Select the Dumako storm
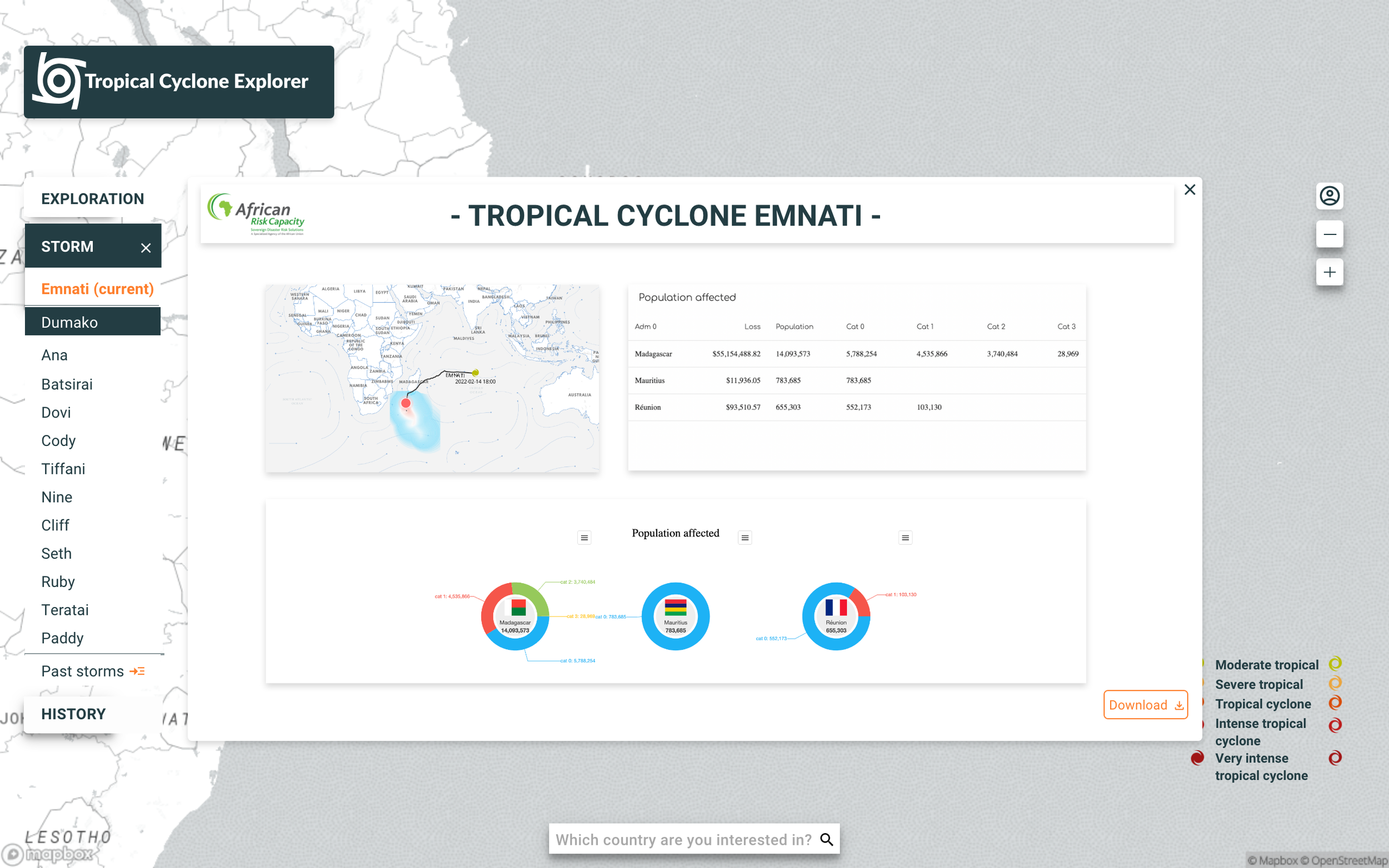 tap(93, 322)
